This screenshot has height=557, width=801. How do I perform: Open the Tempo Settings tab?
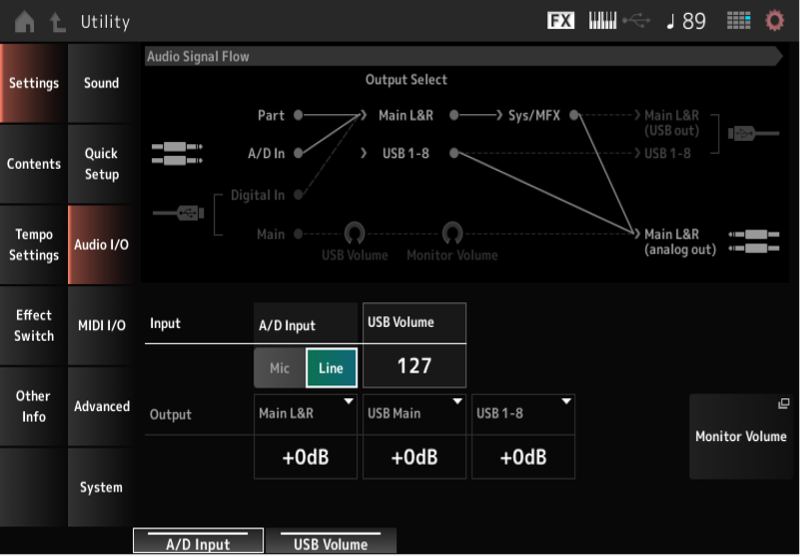33,245
